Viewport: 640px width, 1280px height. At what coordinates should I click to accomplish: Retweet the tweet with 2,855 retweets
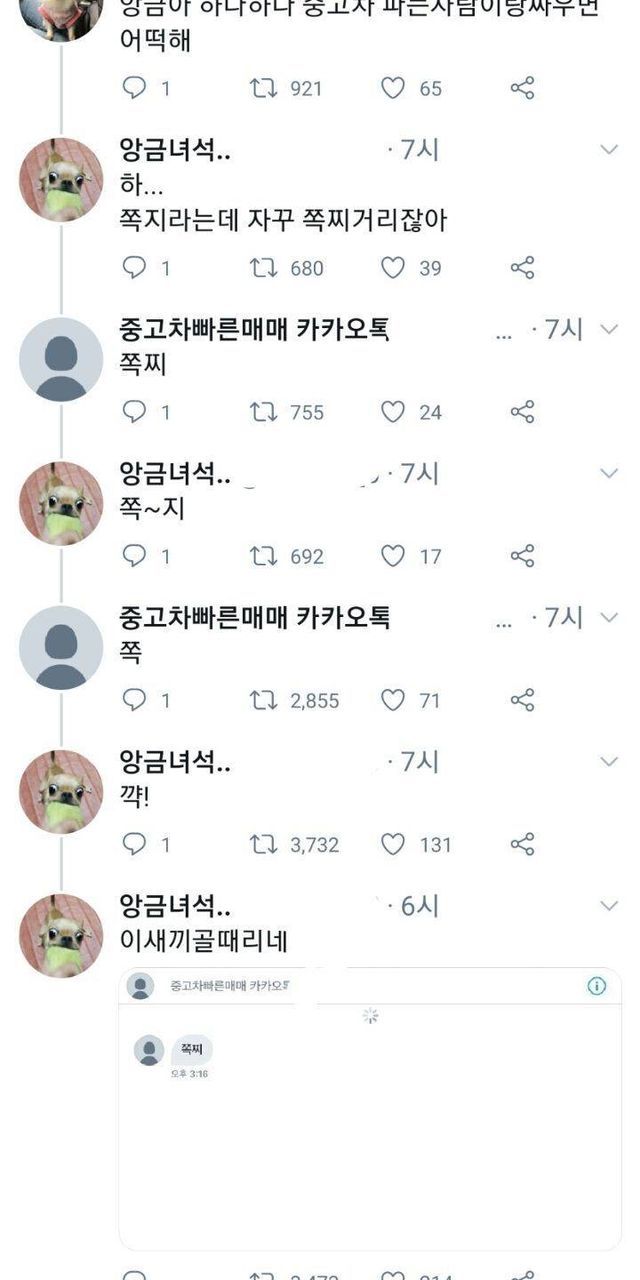262,700
